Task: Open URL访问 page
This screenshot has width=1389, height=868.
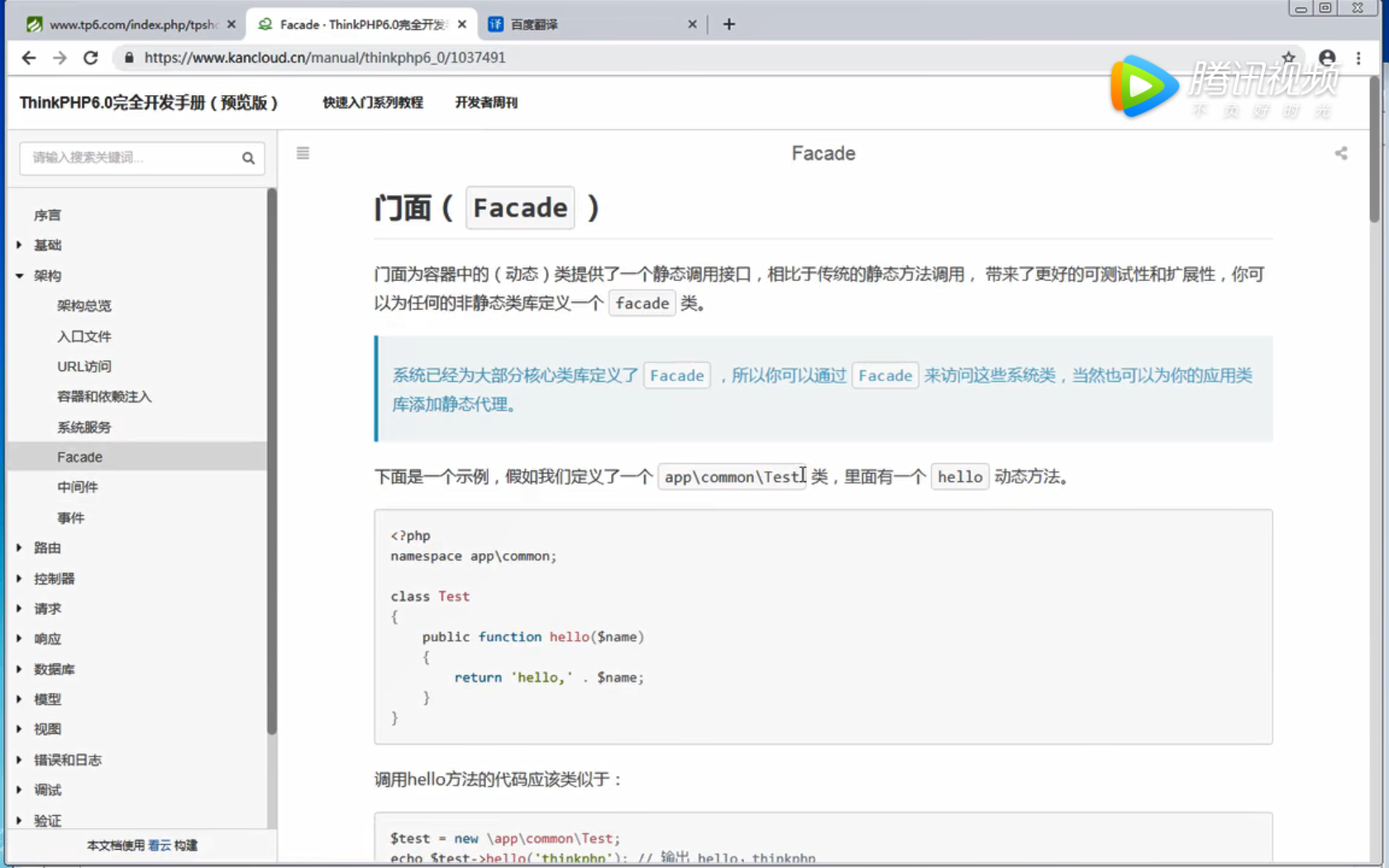Action: point(84,366)
